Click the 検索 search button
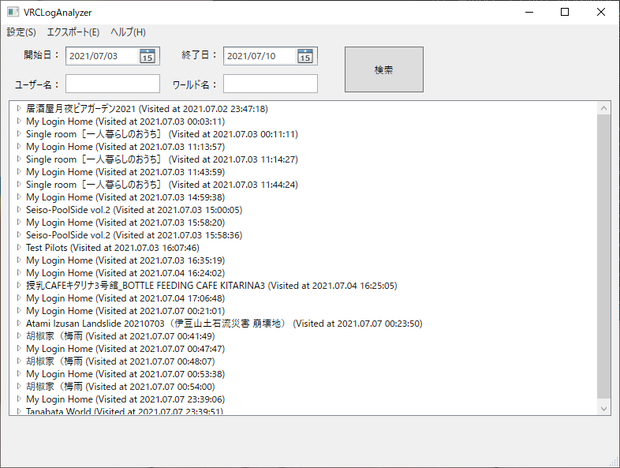 [x=384, y=70]
